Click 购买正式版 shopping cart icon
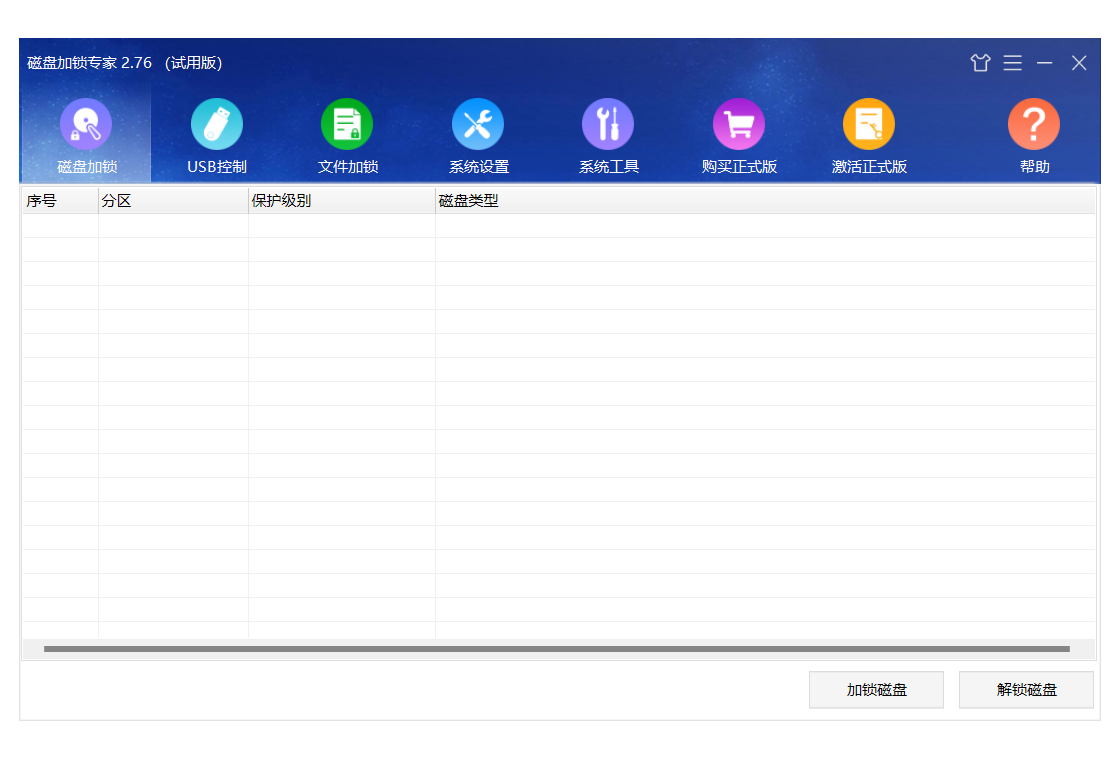The image size is (1120, 760). [x=739, y=124]
